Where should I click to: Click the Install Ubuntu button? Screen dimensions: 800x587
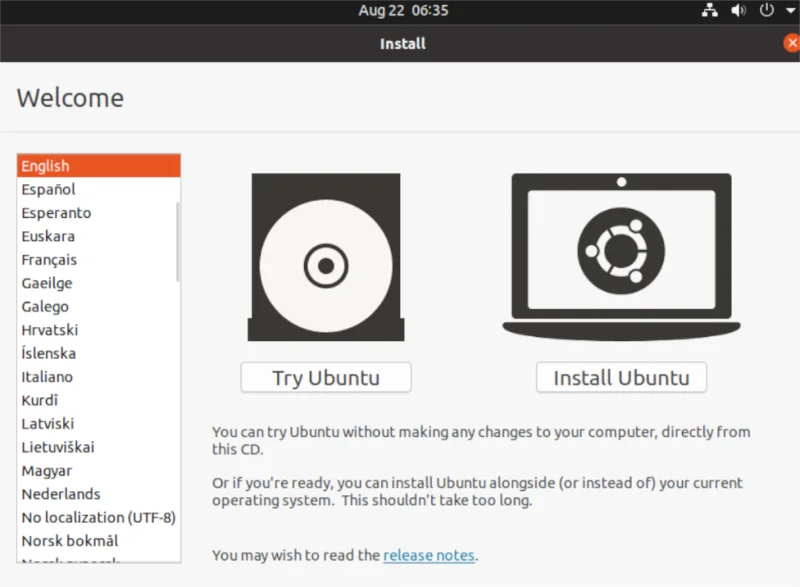point(621,377)
